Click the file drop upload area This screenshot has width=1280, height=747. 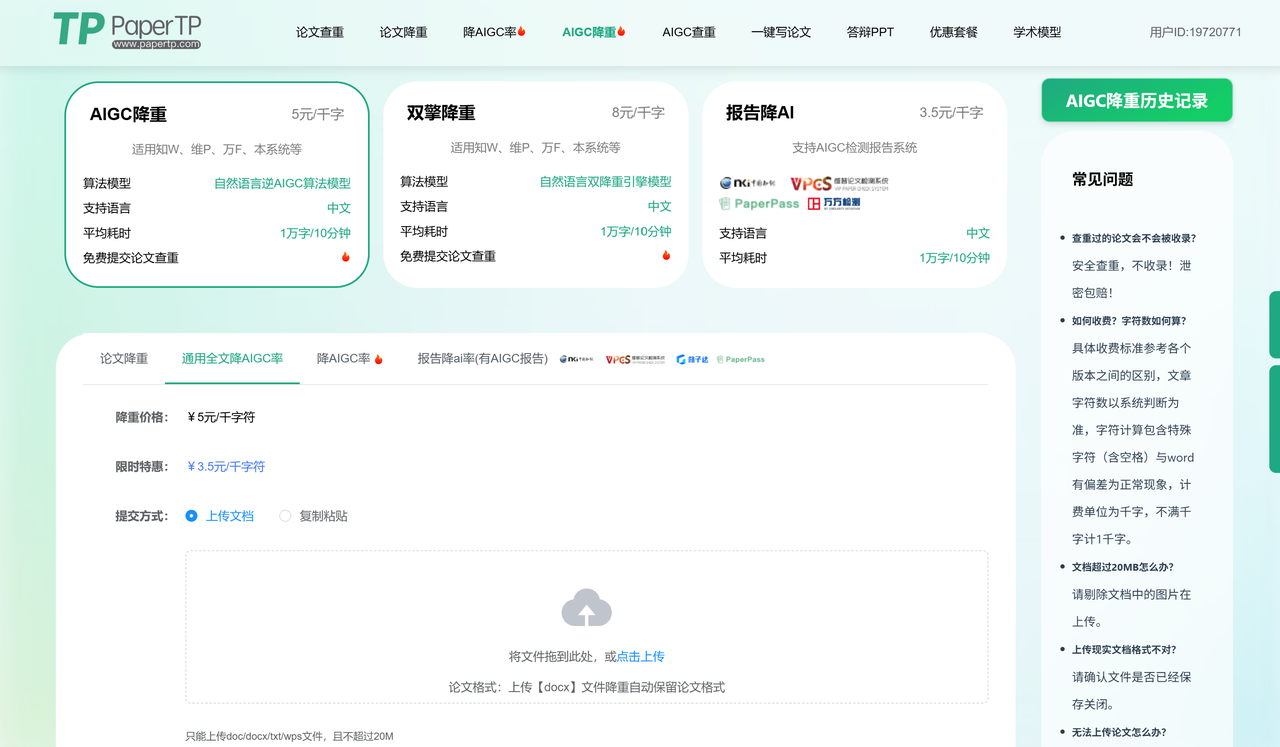point(587,627)
